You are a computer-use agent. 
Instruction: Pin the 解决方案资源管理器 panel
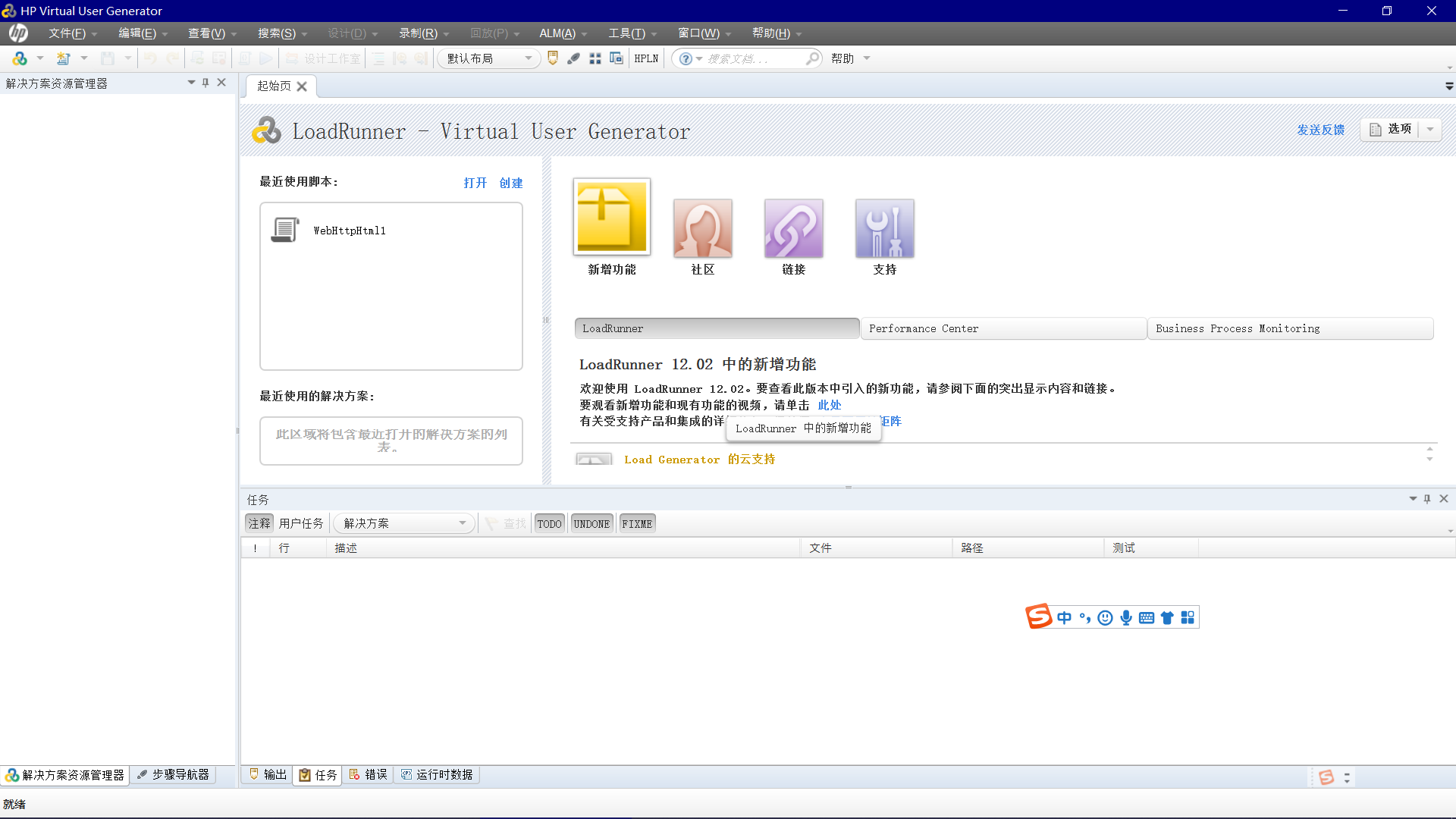click(x=206, y=83)
